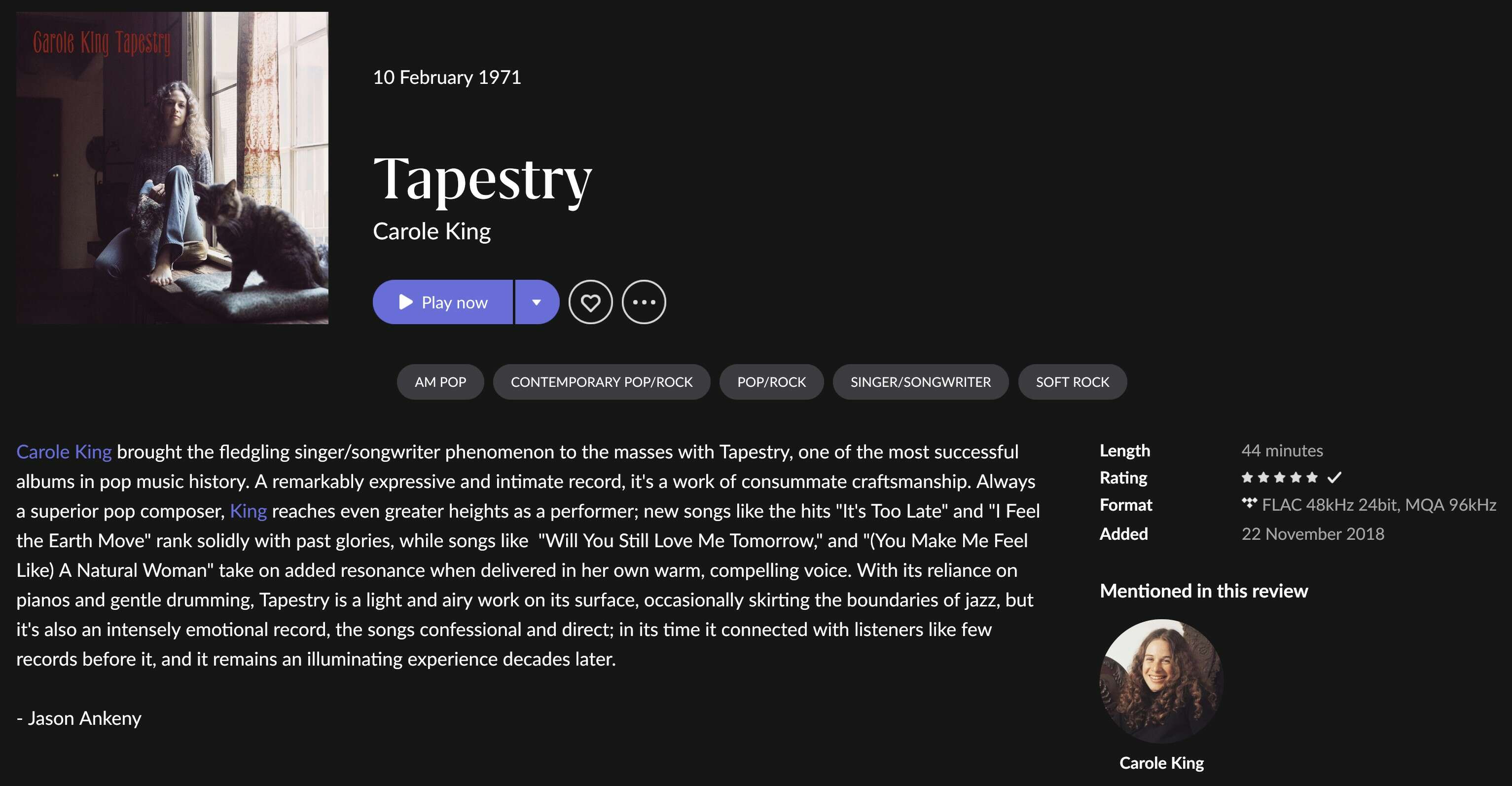Select the CONTEMPORARY POP/ROCK genre tag
Screen dimensions: 1512x786
tap(602, 382)
